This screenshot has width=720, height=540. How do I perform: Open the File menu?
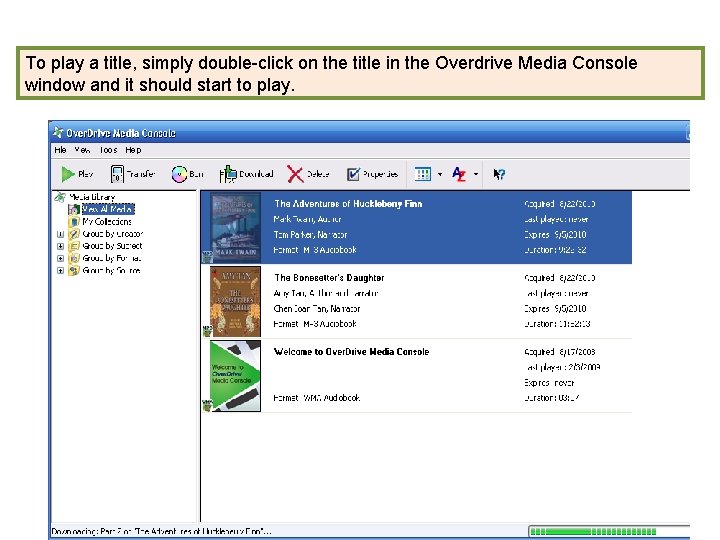60,150
